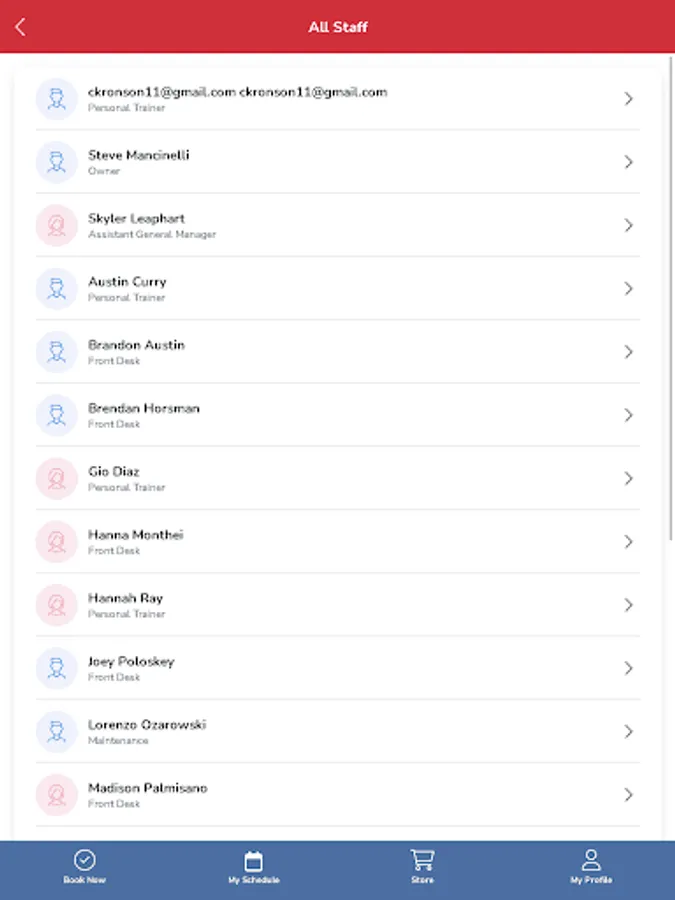The height and width of the screenshot is (900, 675).
Task: Open the My Schedule calendar icon
Action: [x=253, y=860]
